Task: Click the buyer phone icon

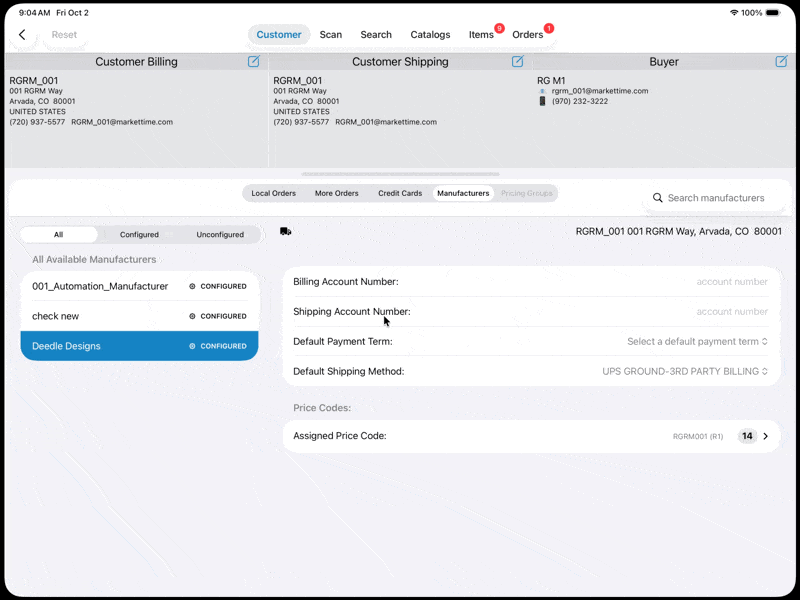Action: pyautogui.click(x=542, y=101)
